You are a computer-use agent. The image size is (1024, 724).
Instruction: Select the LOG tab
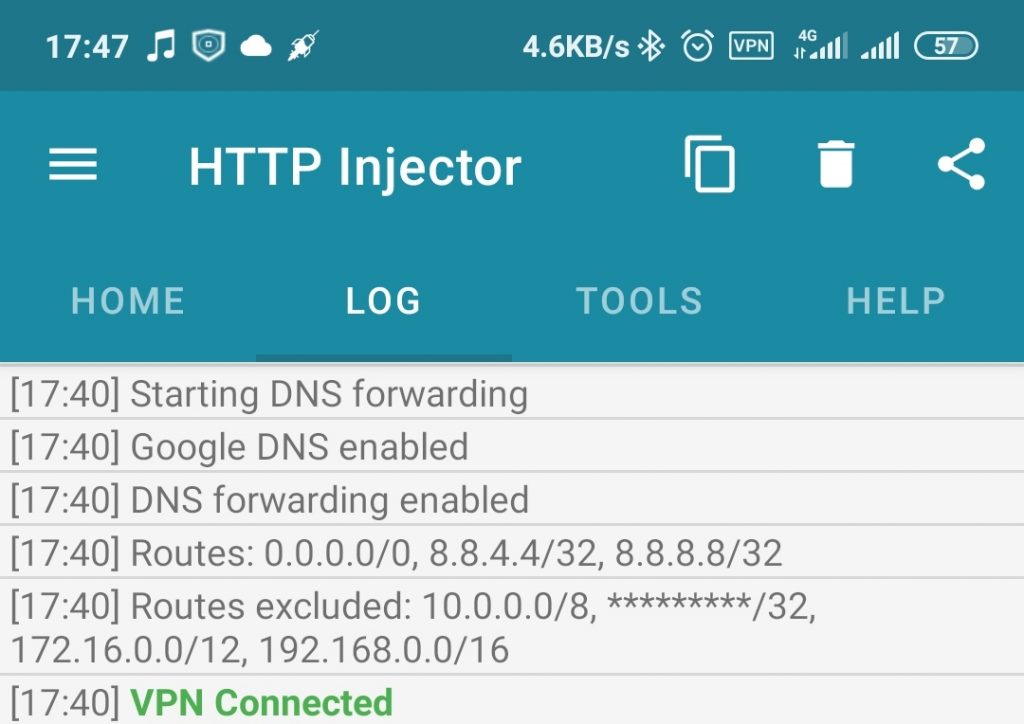click(384, 301)
